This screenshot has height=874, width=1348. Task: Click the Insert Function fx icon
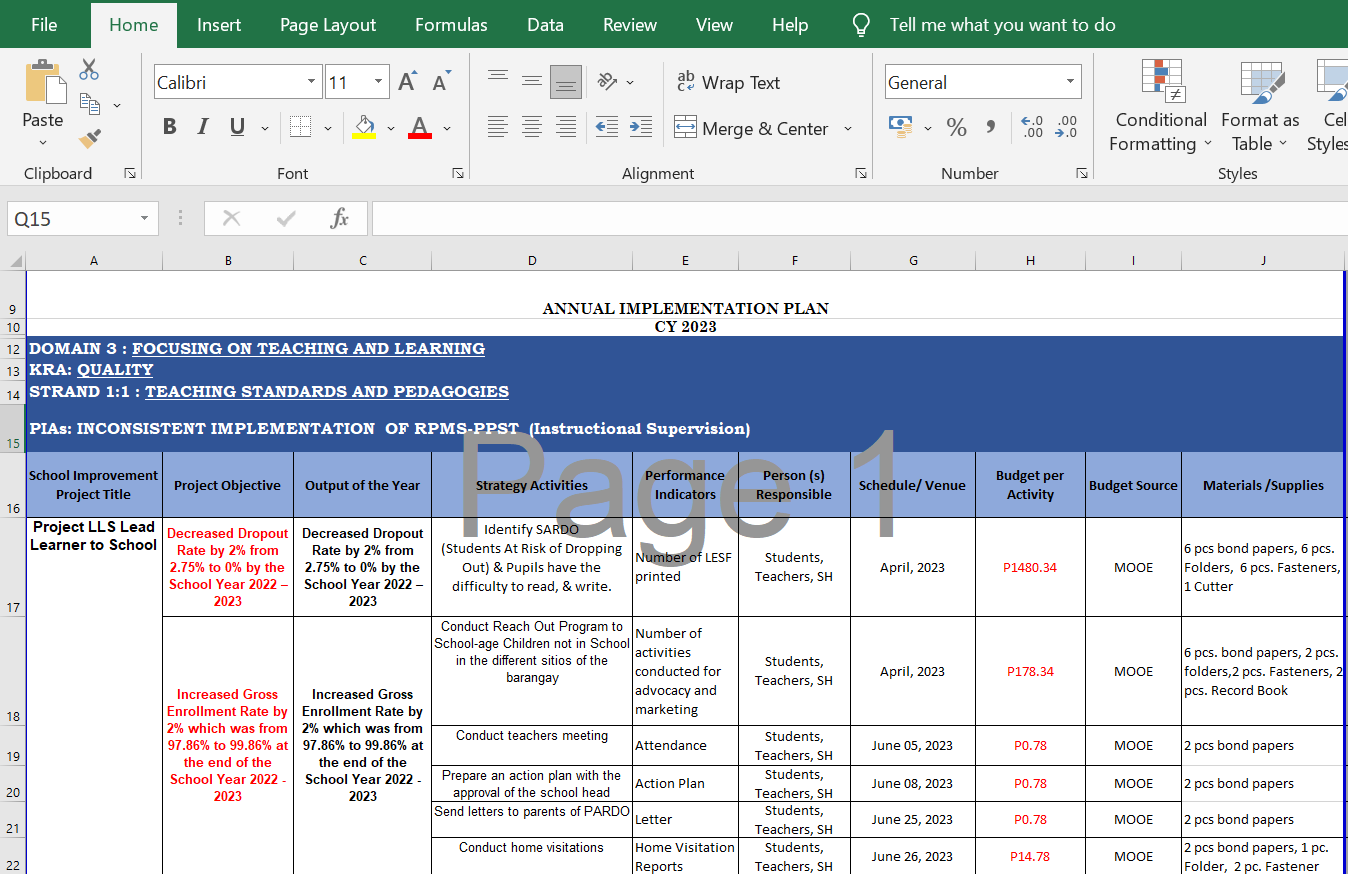339,218
